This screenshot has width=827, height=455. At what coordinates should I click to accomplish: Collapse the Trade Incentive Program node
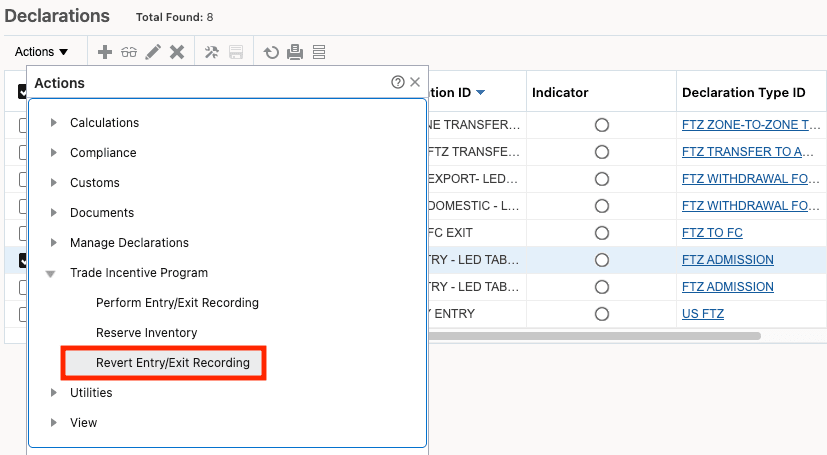click(x=51, y=274)
